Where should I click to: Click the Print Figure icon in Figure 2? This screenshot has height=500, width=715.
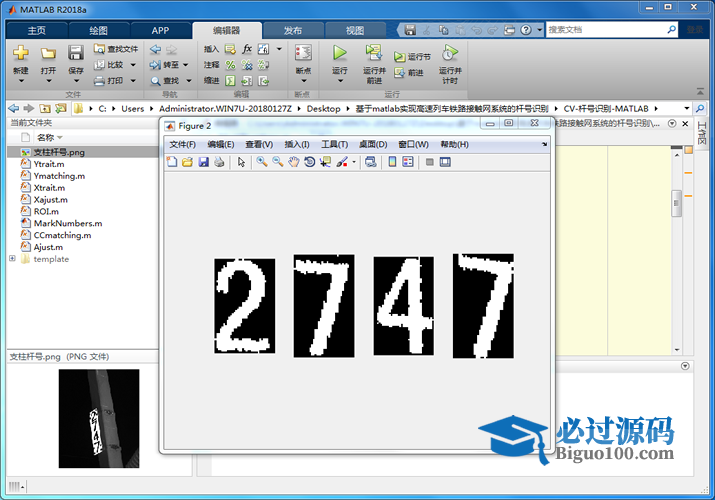tap(219, 162)
